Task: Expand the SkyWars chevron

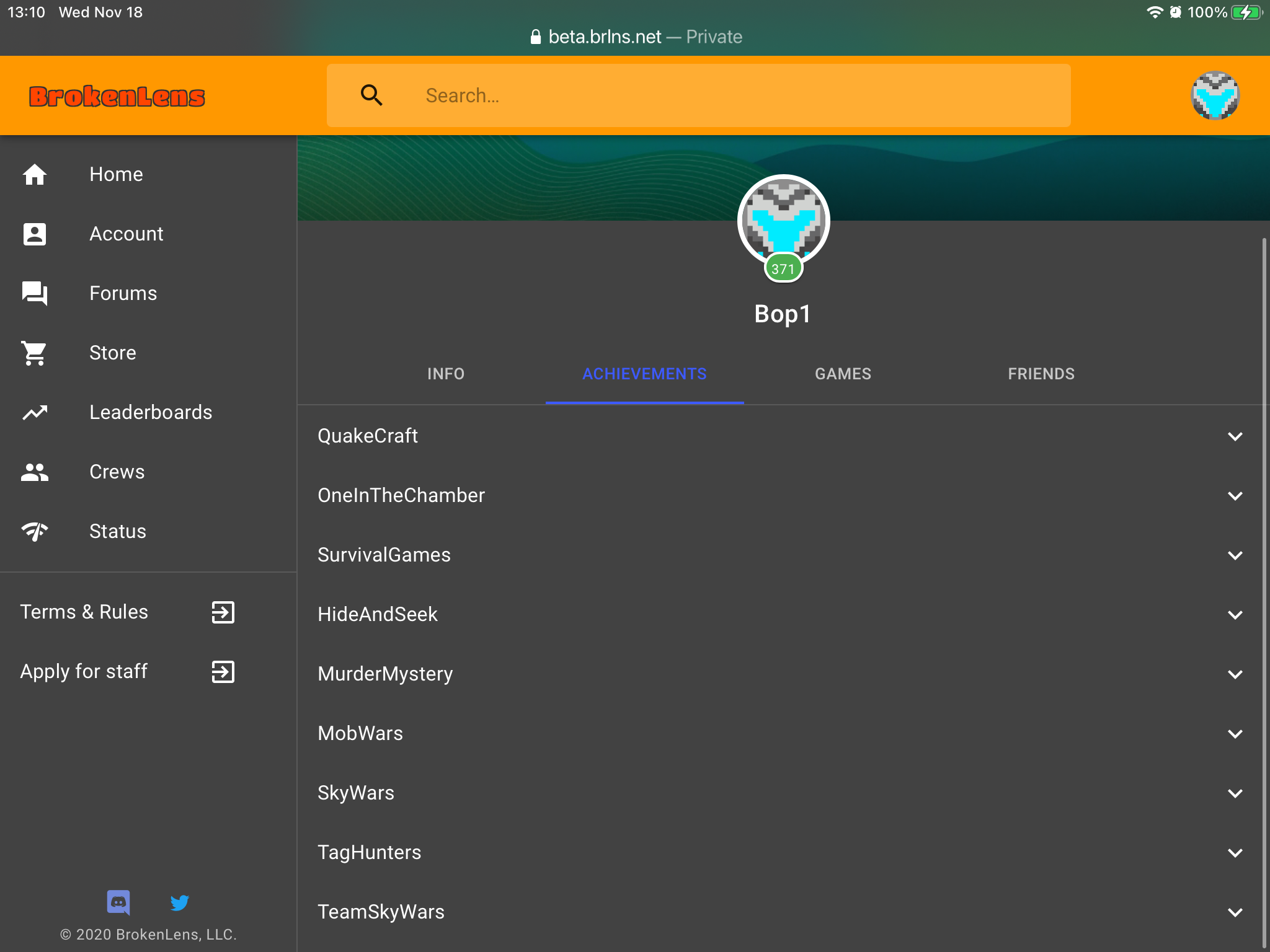Action: tap(1235, 793)
